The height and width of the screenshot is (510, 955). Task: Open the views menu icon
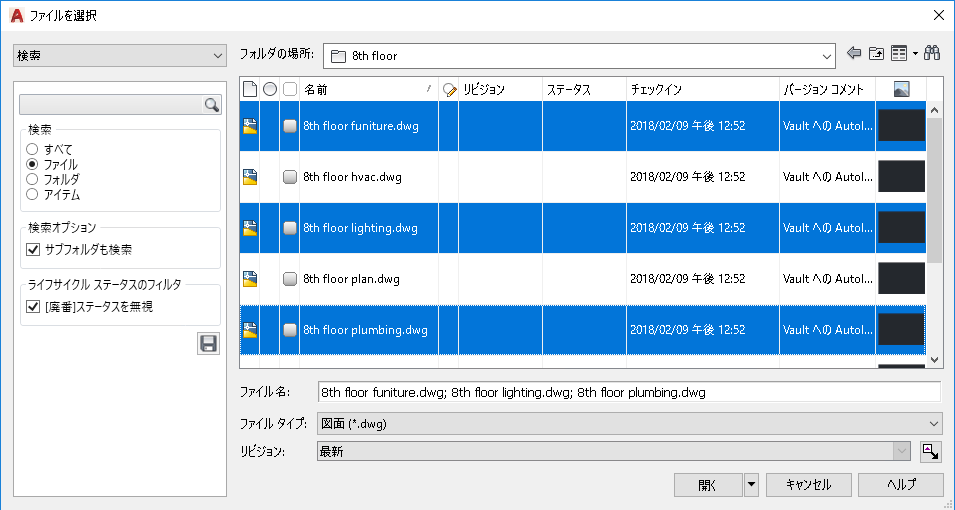(x=899, y=54)
